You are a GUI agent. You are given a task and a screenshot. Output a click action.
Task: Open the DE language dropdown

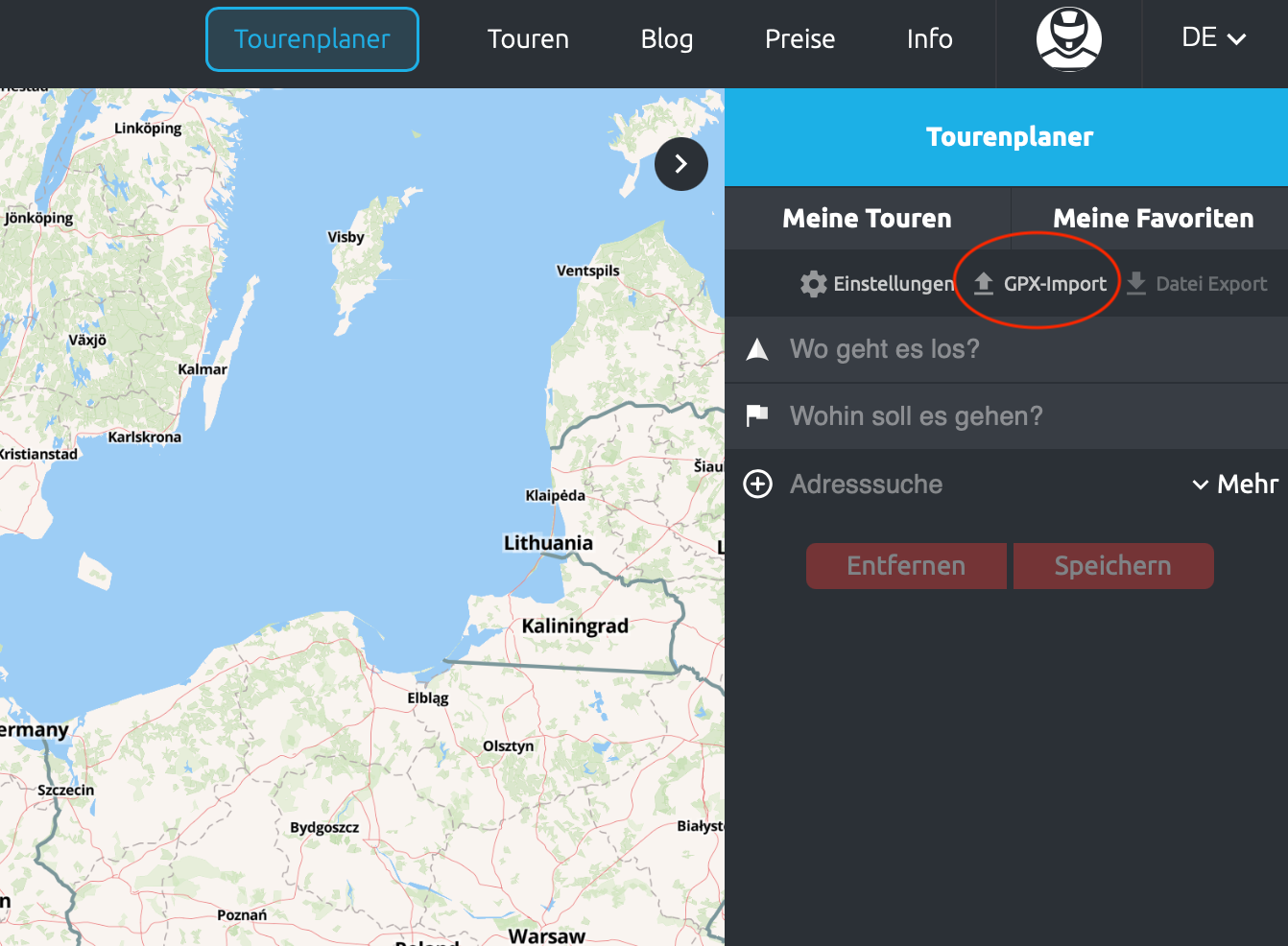pyautogui.click(x=1213, y=38)
